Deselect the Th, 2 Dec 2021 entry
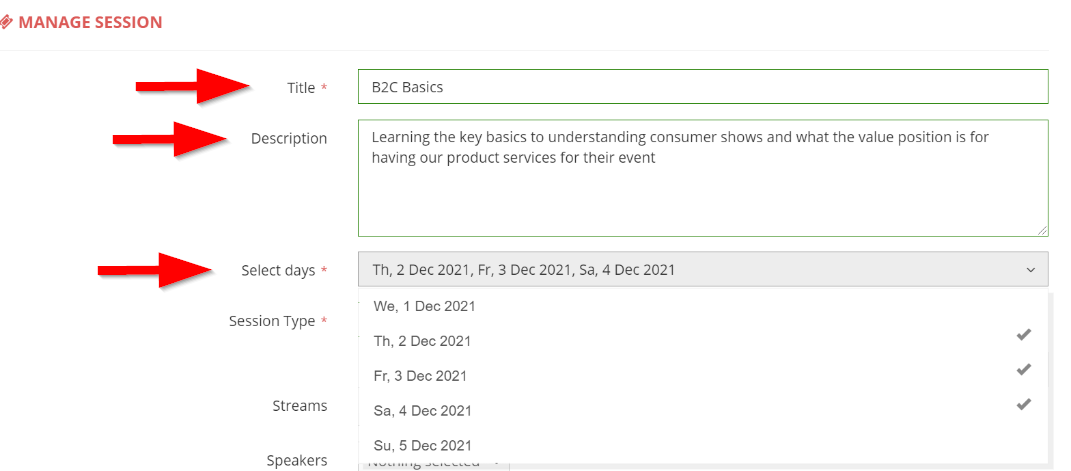 703,341
